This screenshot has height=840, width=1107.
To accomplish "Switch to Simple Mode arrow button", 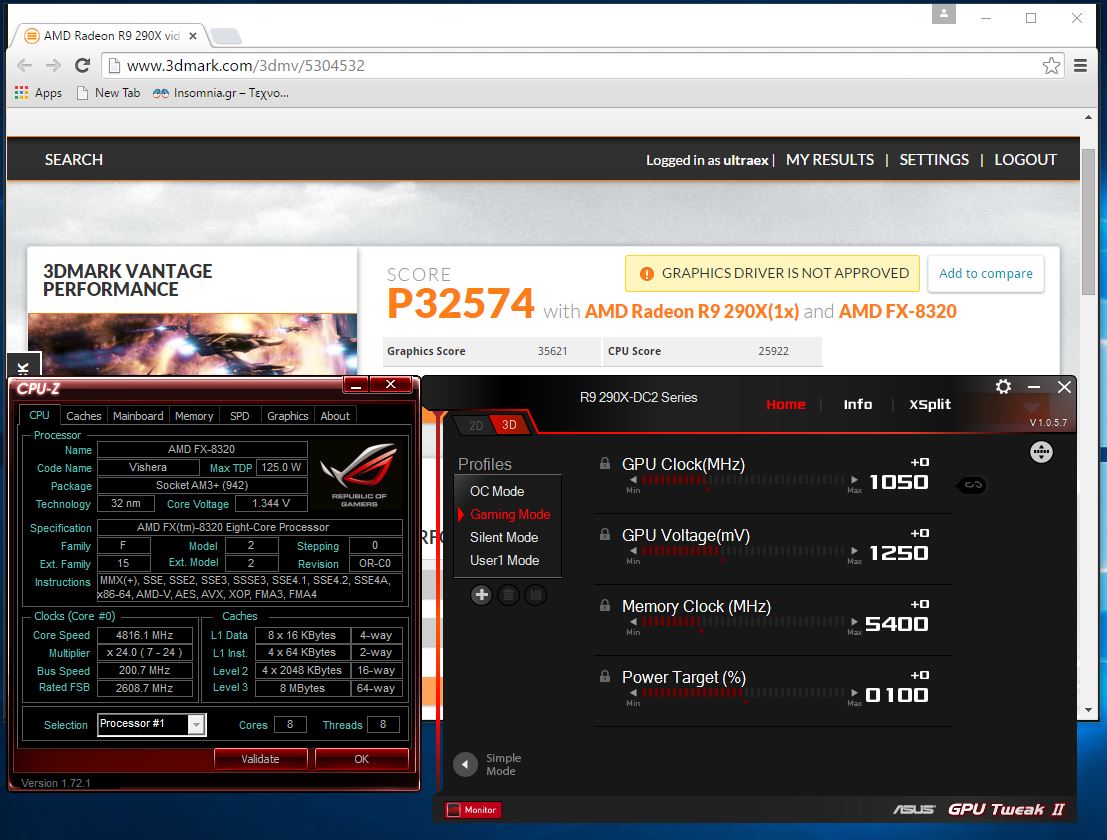I will tap(465, 764).
